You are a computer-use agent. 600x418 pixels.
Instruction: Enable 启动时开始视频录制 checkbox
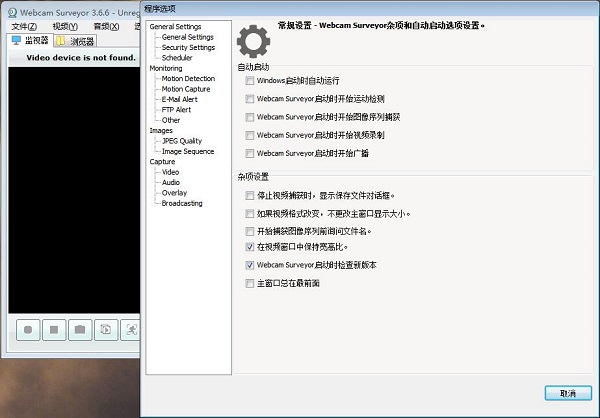pyautogui.click(x=249, y=135)
